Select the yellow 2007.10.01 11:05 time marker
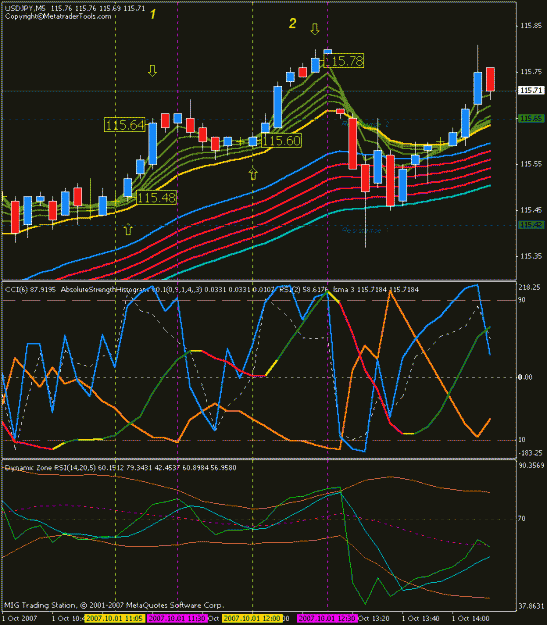 (114, 619)
